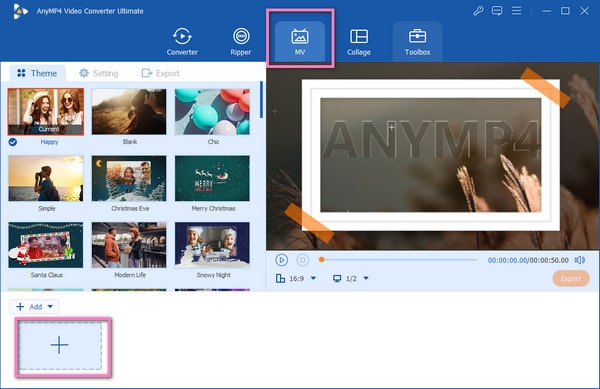This screenshot has width=600, height=389.
Task: Click the orange Export button
Action: [x=571, y=279]
